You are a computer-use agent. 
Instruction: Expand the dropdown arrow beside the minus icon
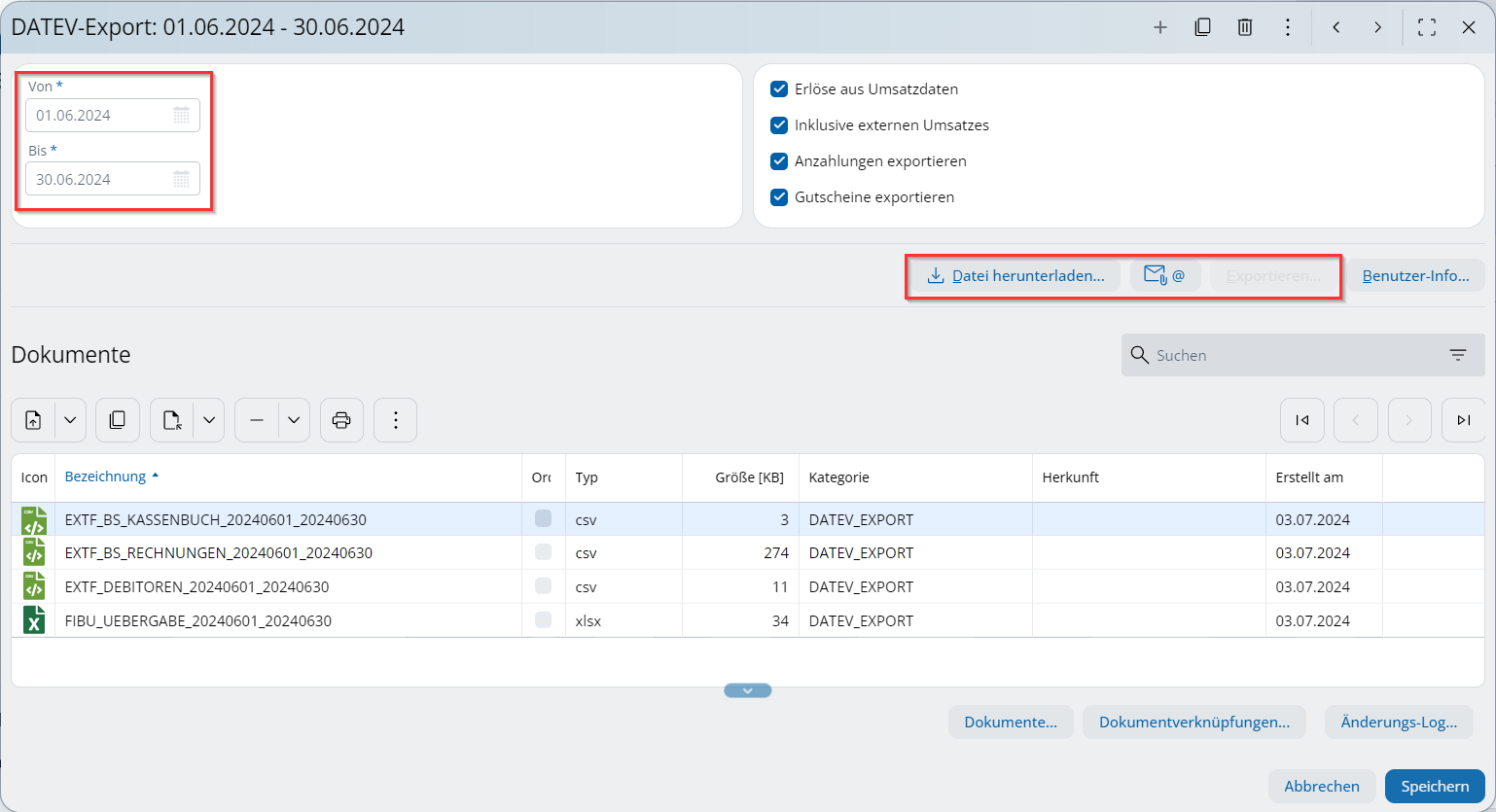(x=294, y=420)
